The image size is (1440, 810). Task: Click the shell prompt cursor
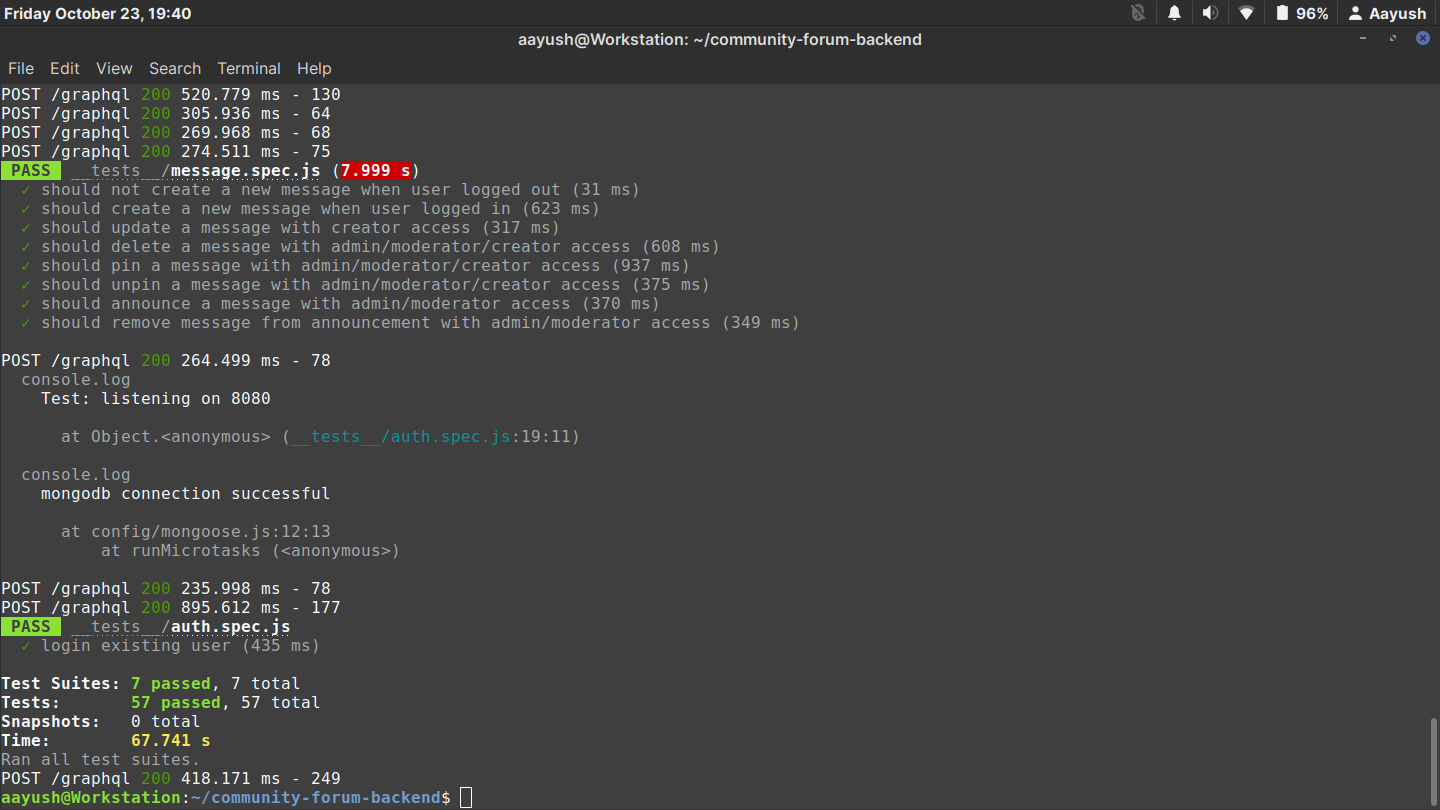click(466, 798)
